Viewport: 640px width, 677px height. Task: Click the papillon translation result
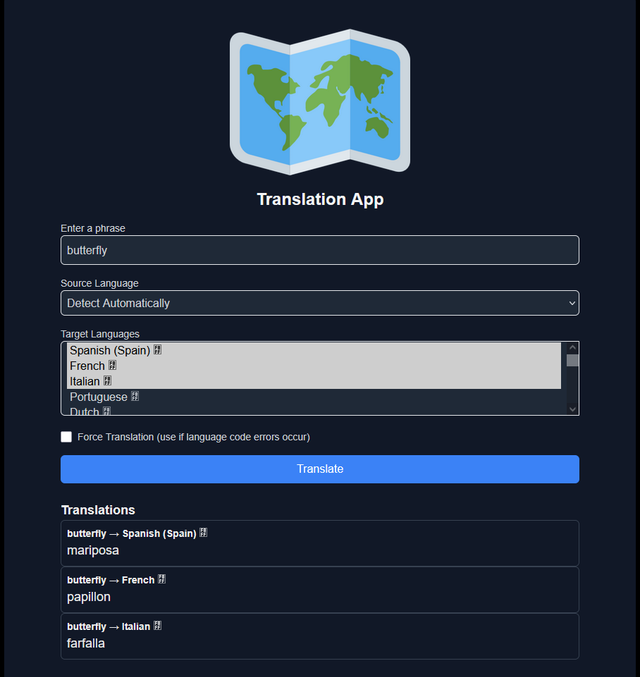click(x=89, y=597)
